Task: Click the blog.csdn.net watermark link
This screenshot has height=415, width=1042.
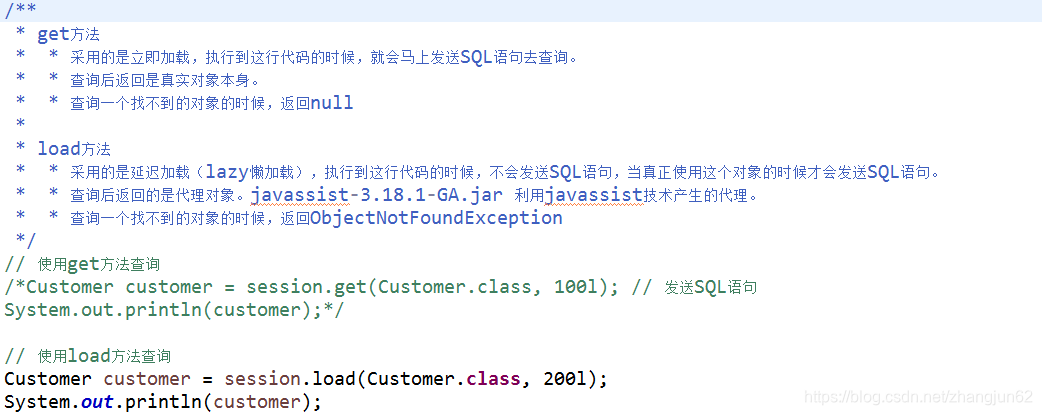Action: [x=918, y=396]
